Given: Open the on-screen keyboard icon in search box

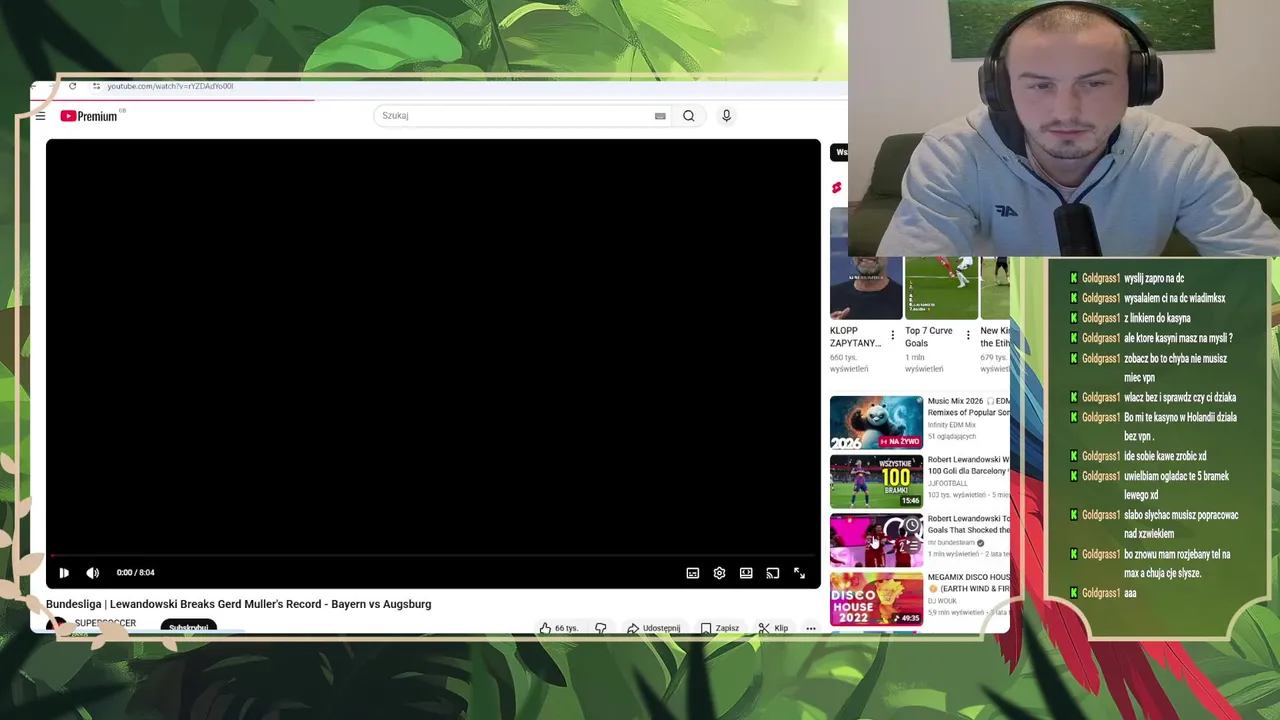Looking at the screenshot, I should click(x=660, y=116).
